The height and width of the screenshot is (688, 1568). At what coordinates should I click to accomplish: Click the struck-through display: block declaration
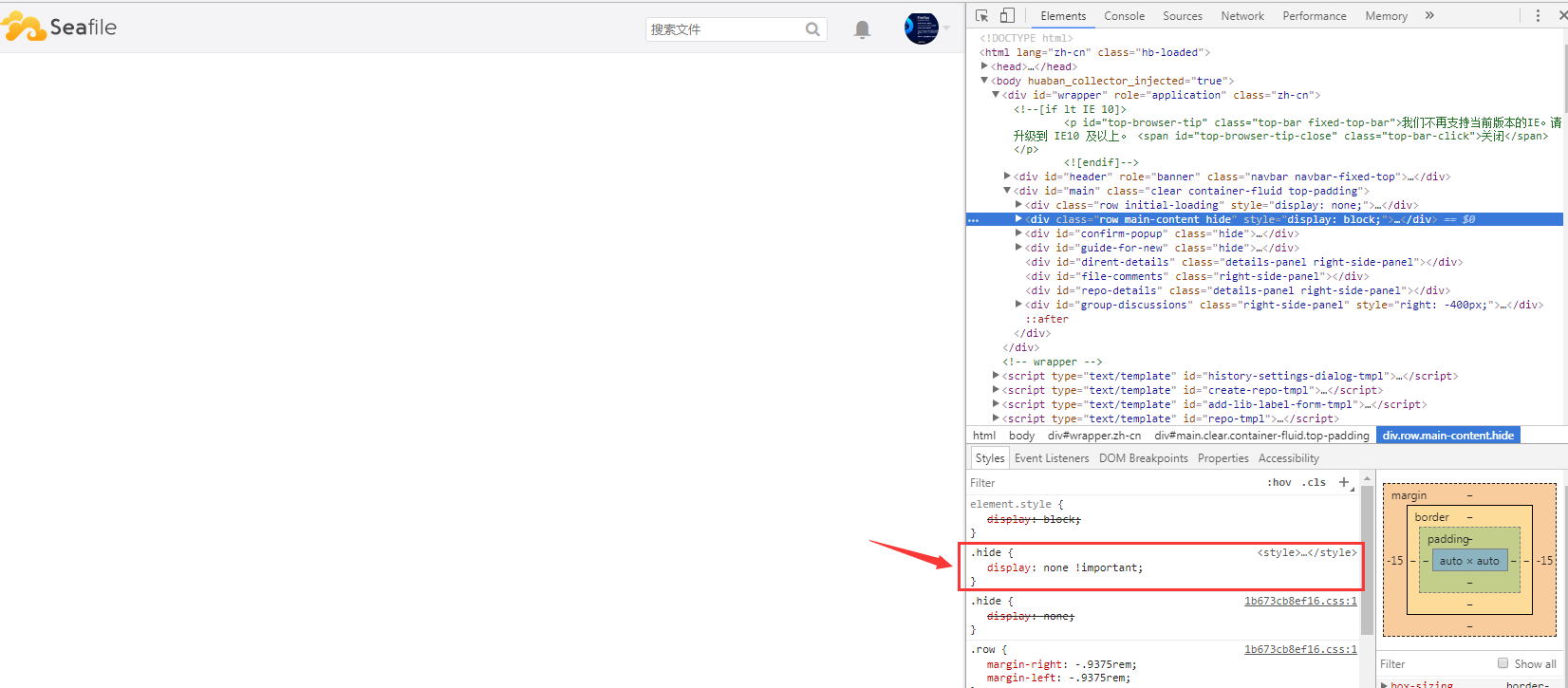point(1034,519)
